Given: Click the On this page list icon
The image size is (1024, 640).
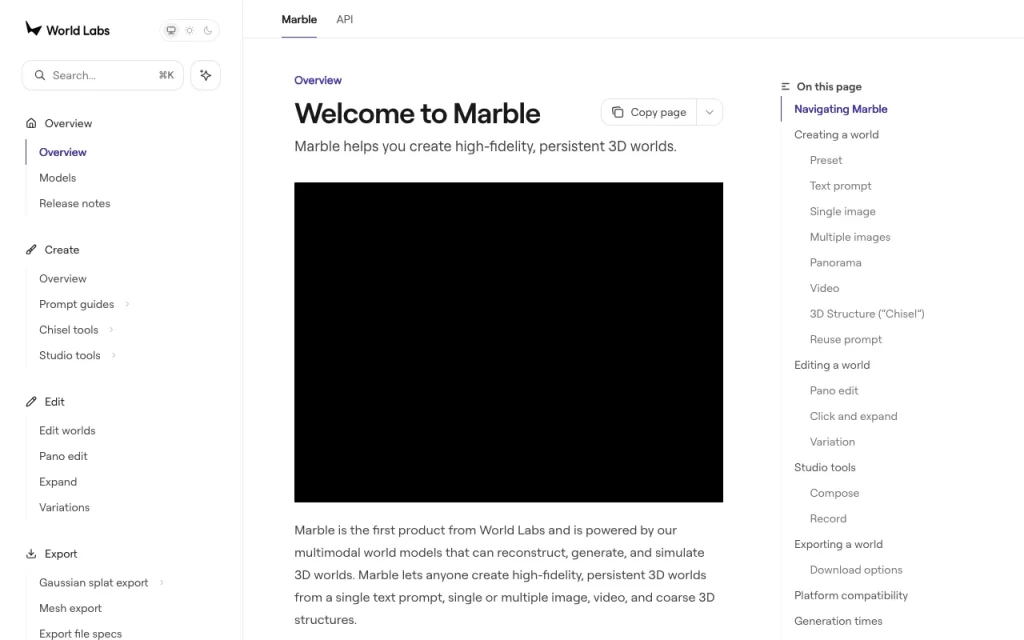Looking at the screenshot, I should tap(786, 86).
